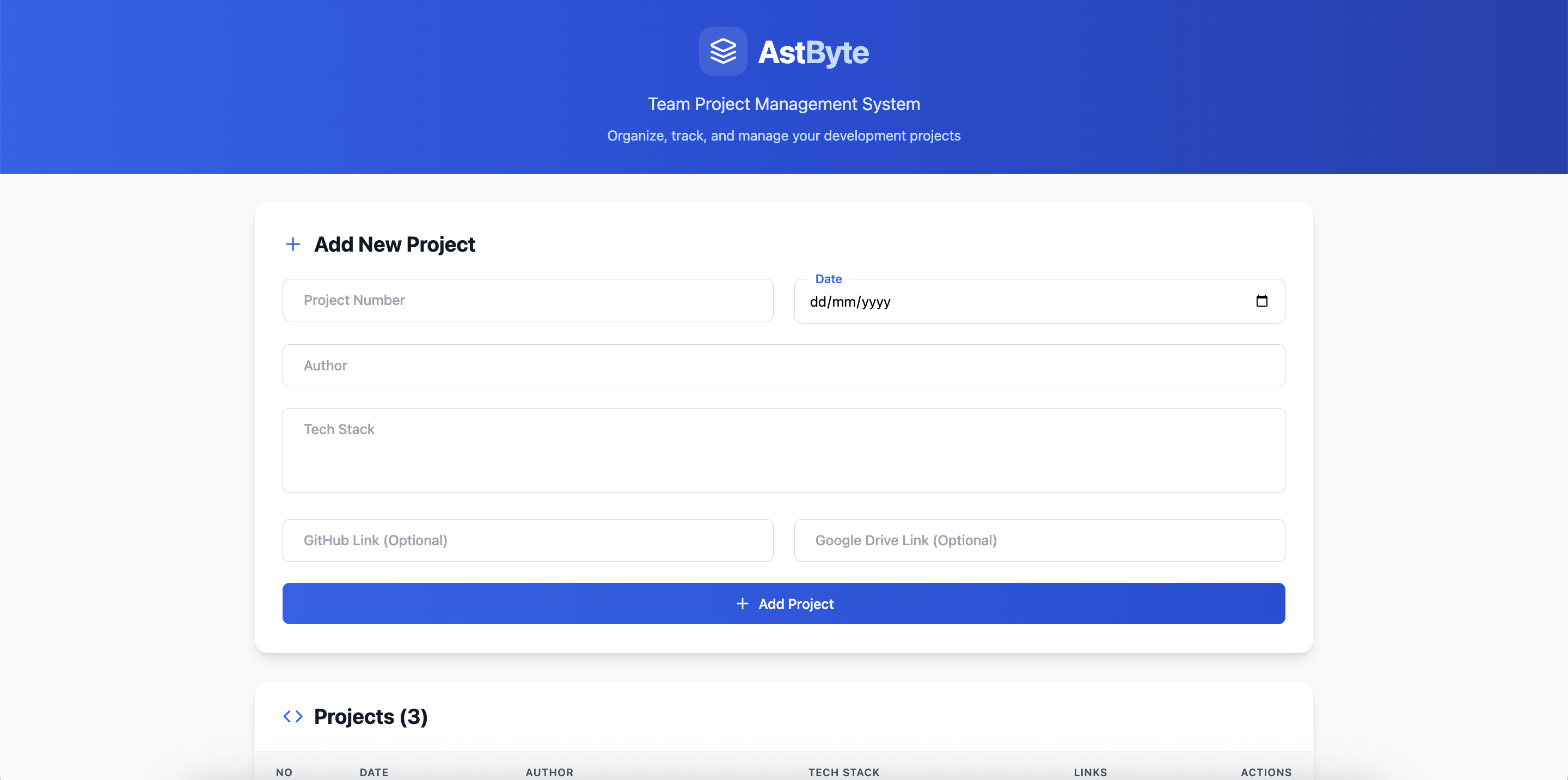This screenshot has height=780, width=1568.
Task: Click the TECH STACK column header
Action: (844, 772)
